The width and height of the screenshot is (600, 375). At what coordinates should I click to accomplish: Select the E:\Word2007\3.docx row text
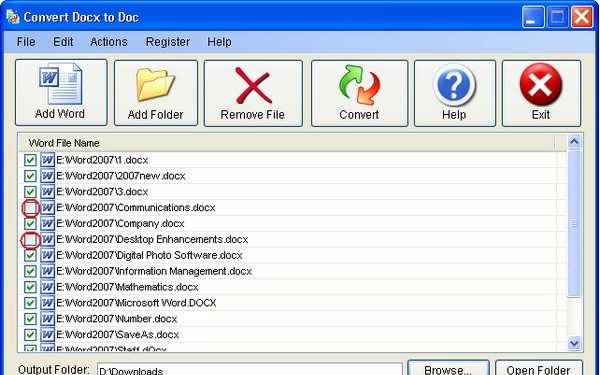[x=102, y=192]
